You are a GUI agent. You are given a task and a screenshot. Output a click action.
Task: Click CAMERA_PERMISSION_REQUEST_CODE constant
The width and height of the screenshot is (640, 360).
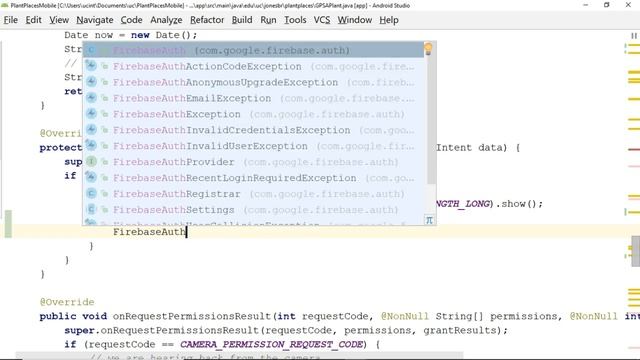[x=271, y=344]
